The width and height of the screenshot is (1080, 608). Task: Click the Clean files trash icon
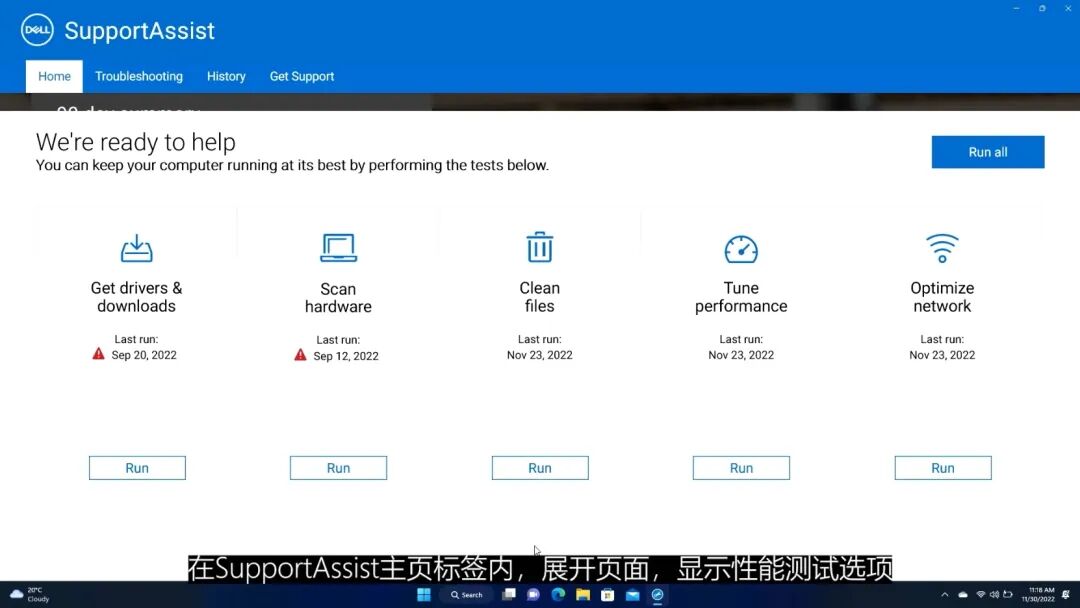pos(539,247)
